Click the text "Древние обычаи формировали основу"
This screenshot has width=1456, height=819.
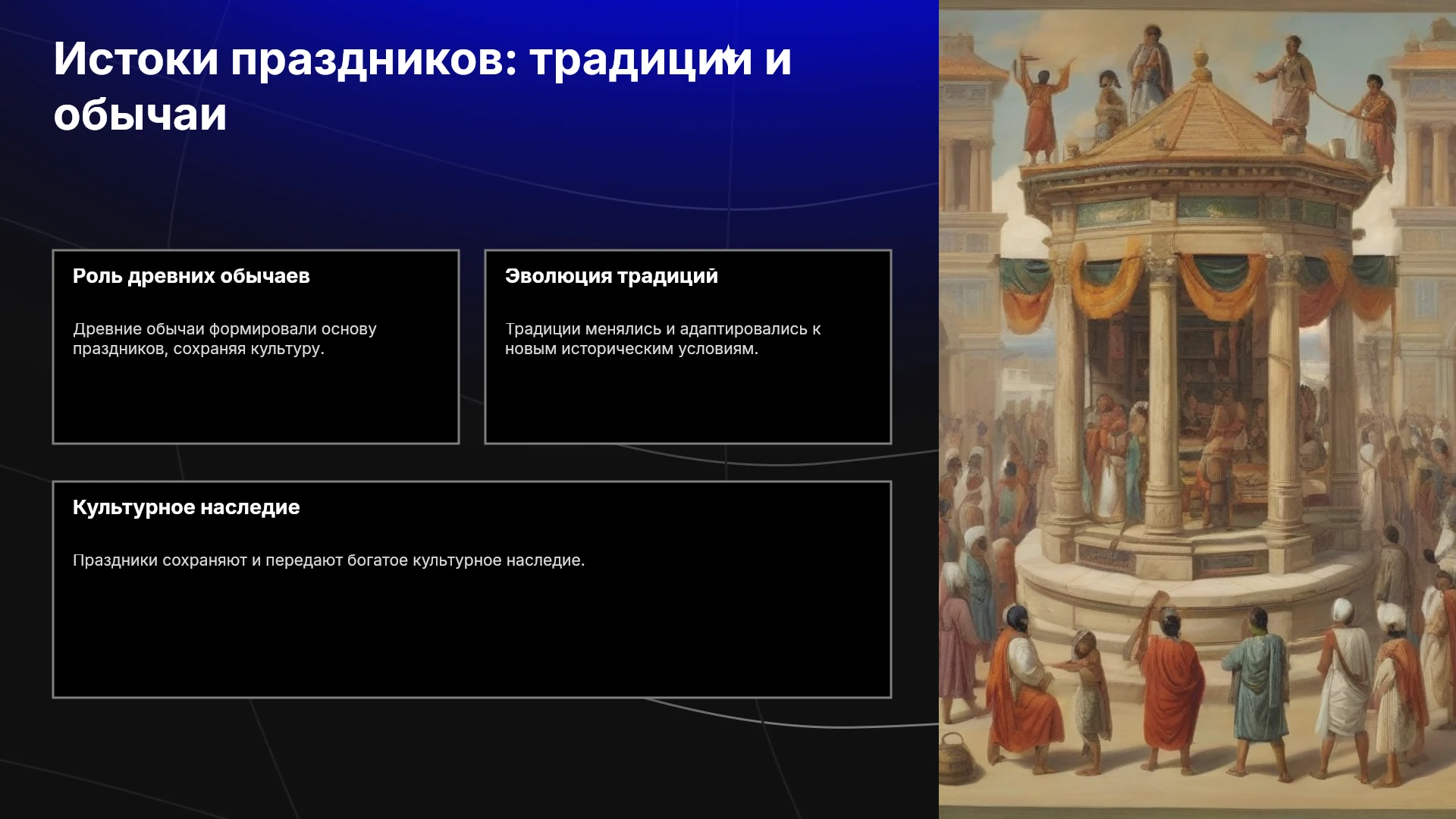point(224,329)
